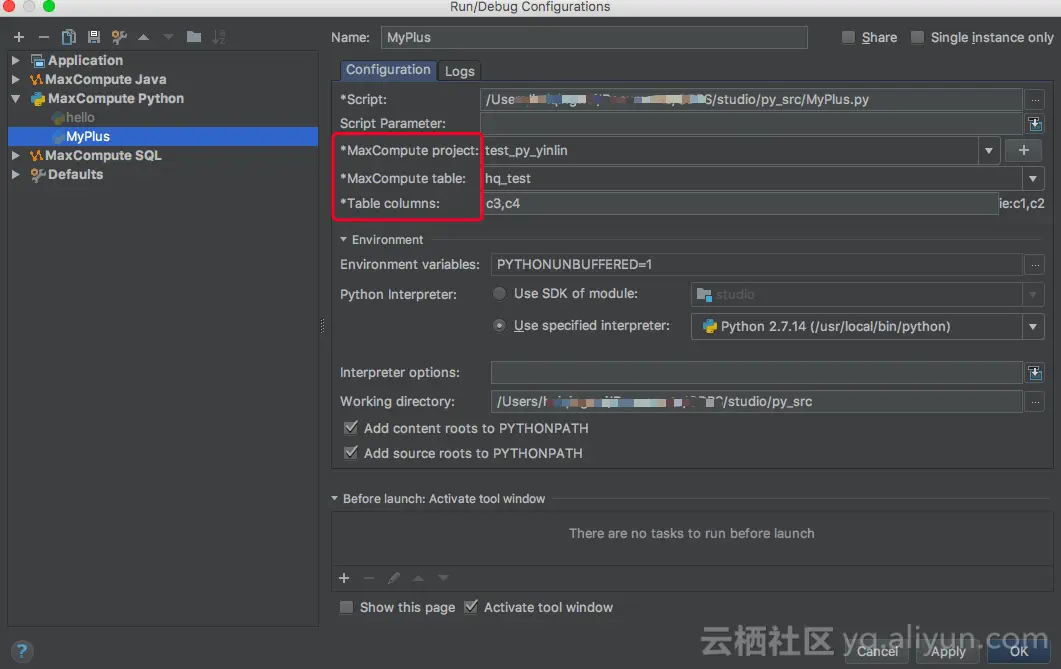Add a new configuration with plus icon

click(x=19, y=37)
